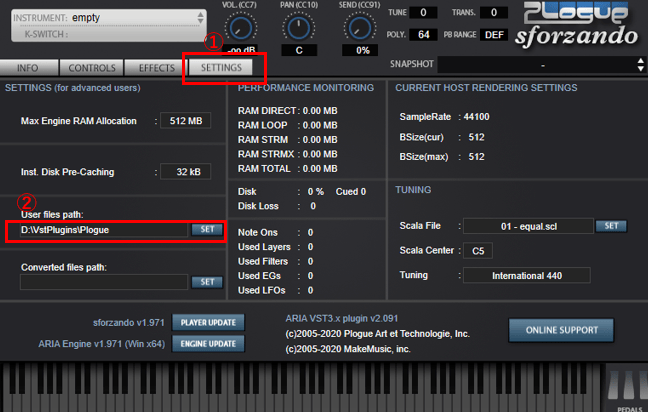The height and width of the screenshot is (412, 648).
Task: Click the PEDALS control
Action: pyautogui.click(x=627, y=388)
